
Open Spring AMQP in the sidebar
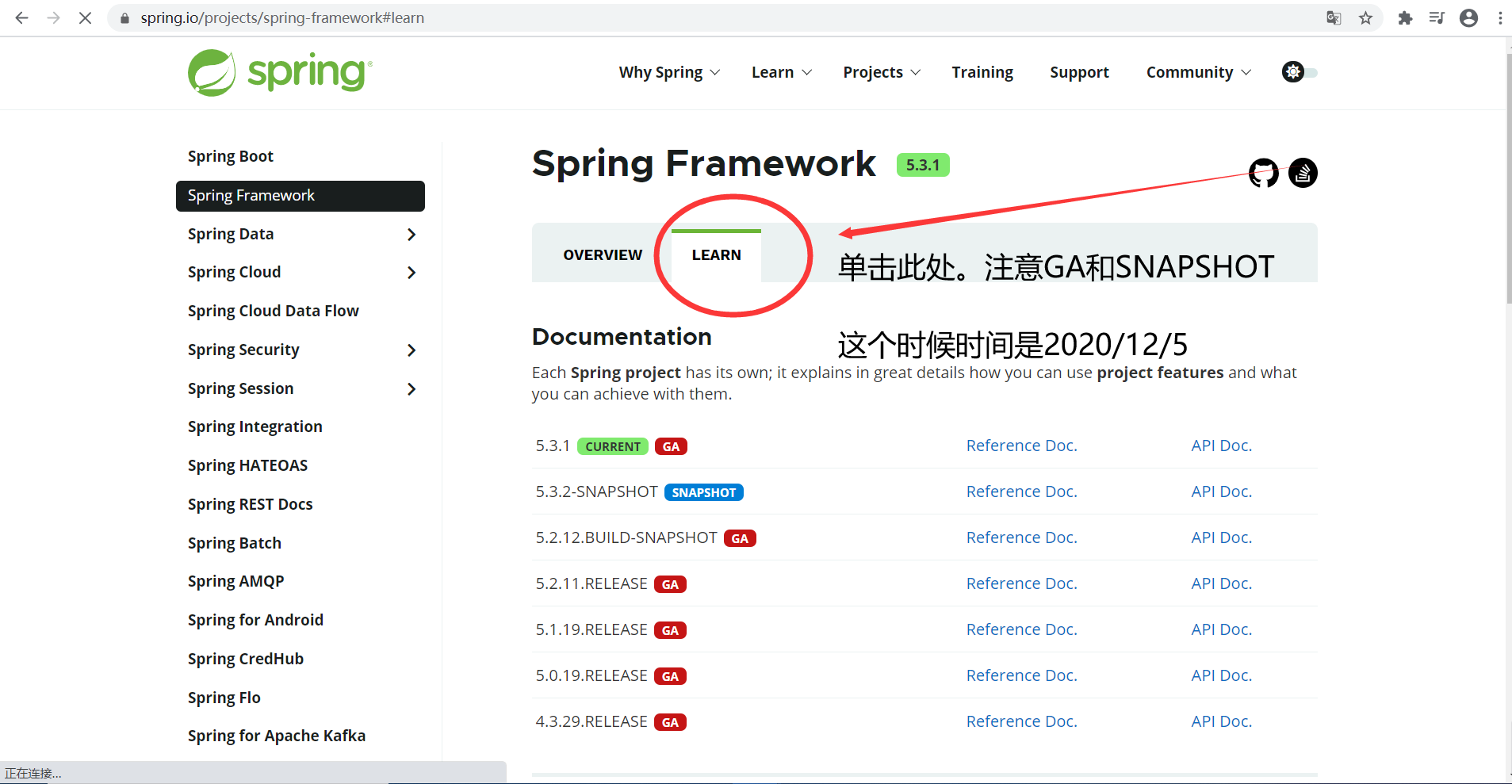235,581
